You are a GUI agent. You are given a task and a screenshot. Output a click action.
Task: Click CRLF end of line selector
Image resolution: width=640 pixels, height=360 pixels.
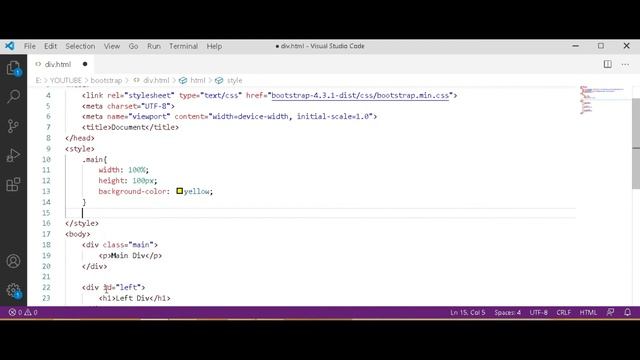coord(564,312)
